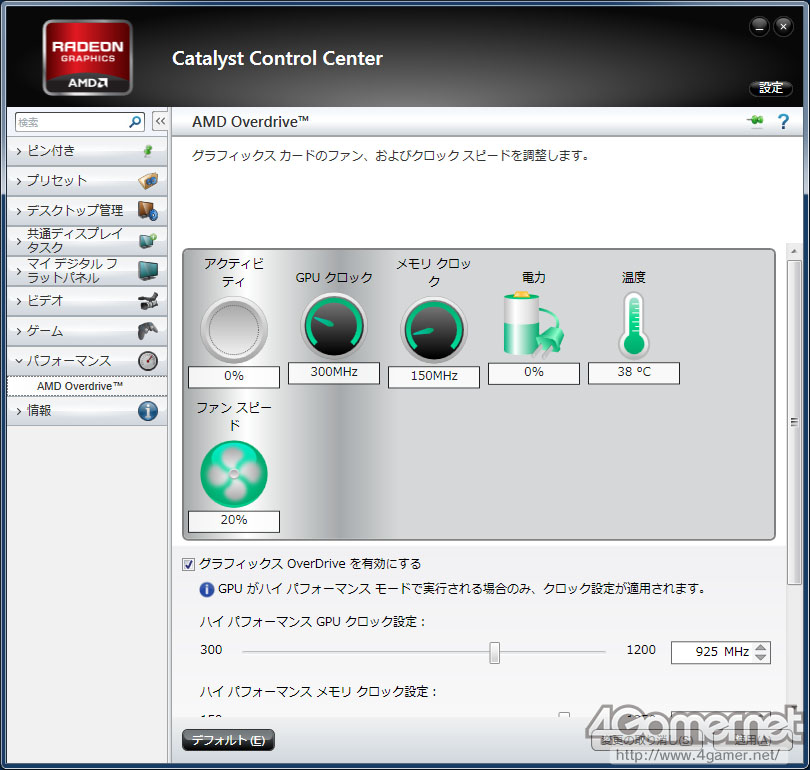Expand the 情報 section

tap(87, 411)
